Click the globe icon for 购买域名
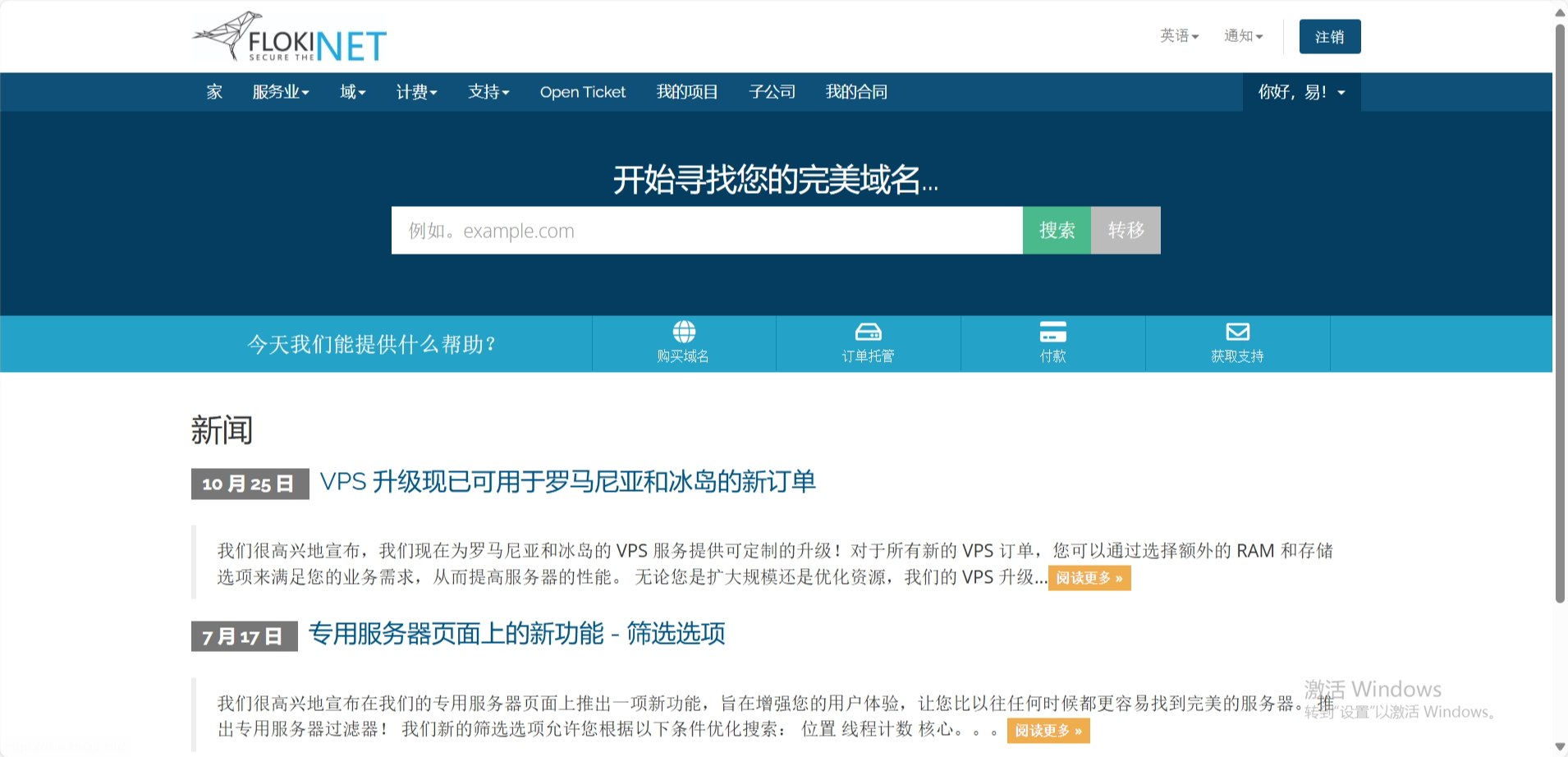Viewport: 1568px width, 757px height. 684,332
